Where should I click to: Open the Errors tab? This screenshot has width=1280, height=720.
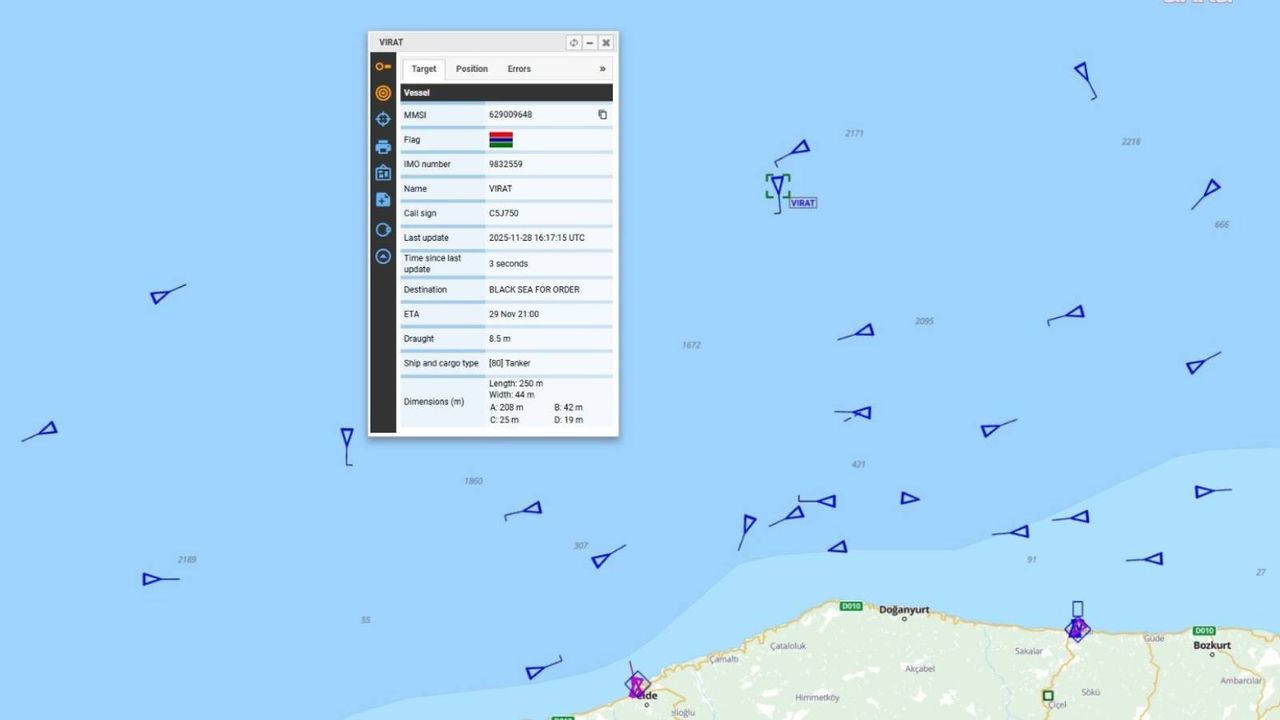(x=519, y=69)
